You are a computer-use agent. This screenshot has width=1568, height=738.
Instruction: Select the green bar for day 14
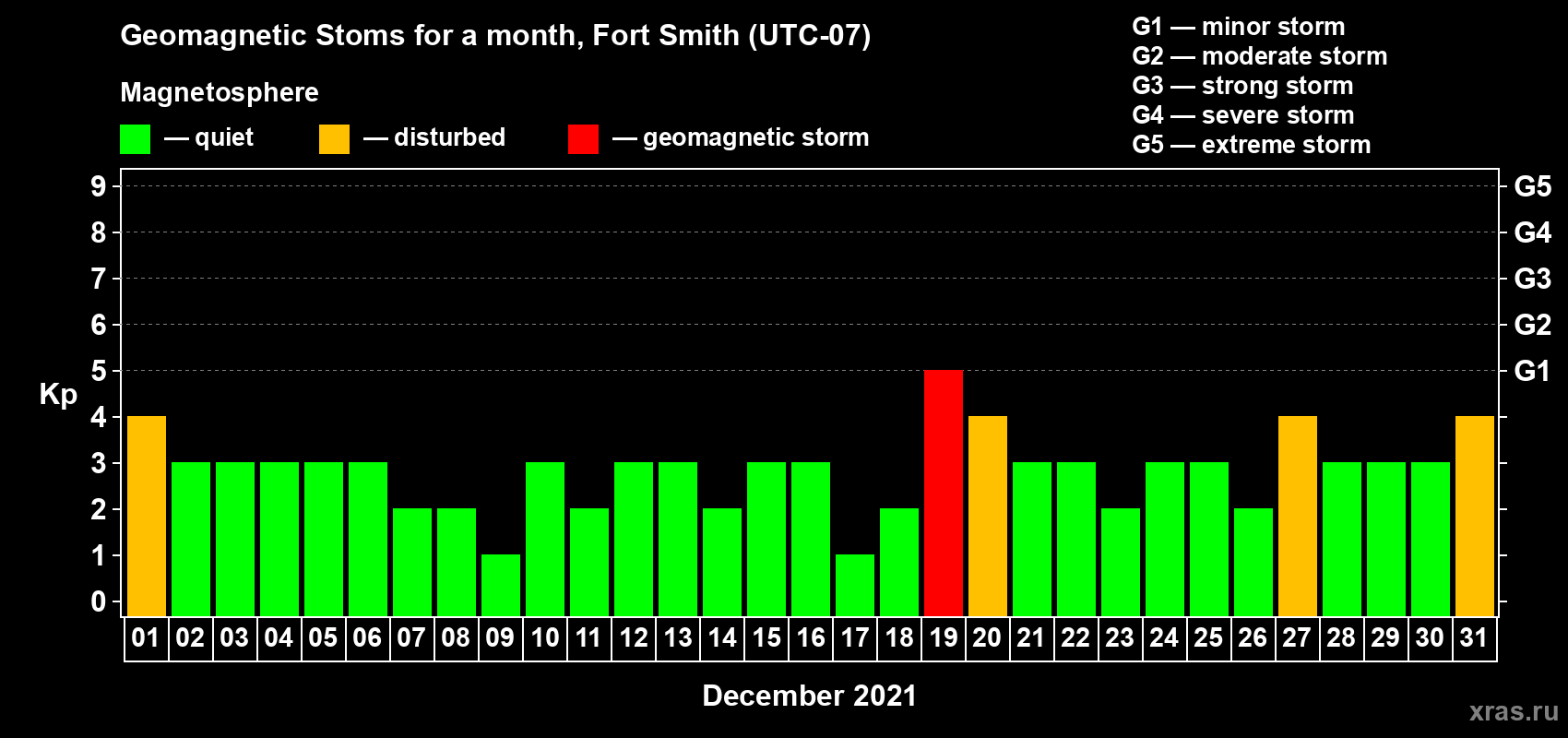722,562
